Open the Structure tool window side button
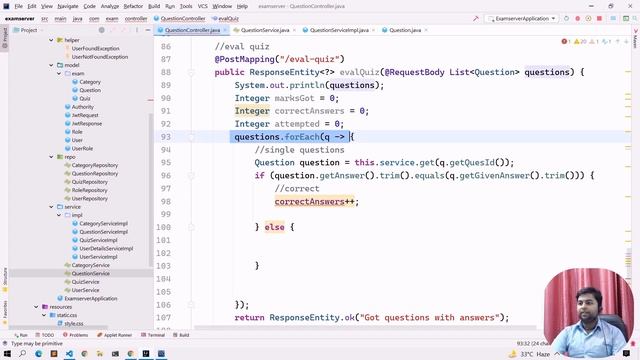 tap(5, 280)
